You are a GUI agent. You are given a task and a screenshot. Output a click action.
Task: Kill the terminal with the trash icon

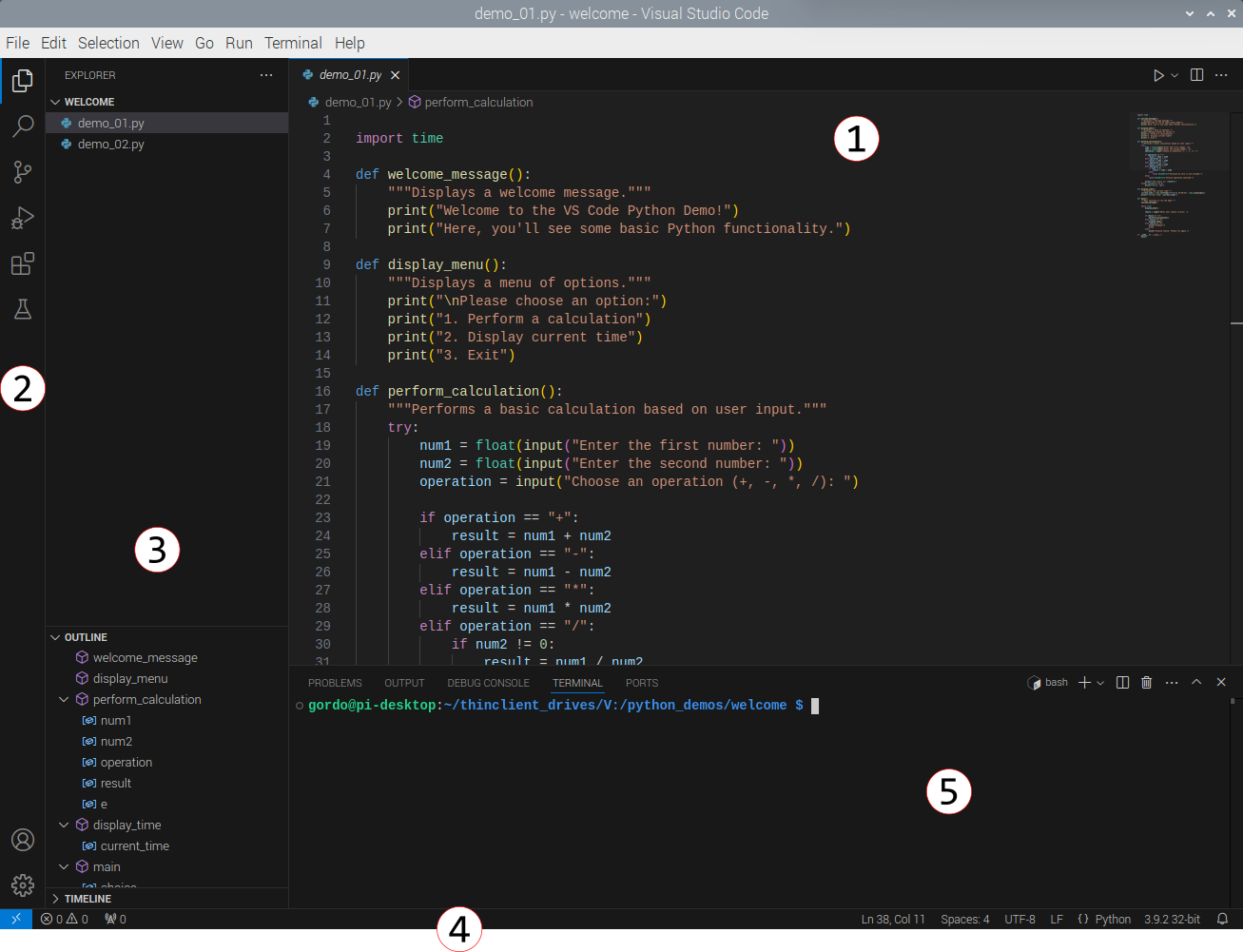point(1147,682)
